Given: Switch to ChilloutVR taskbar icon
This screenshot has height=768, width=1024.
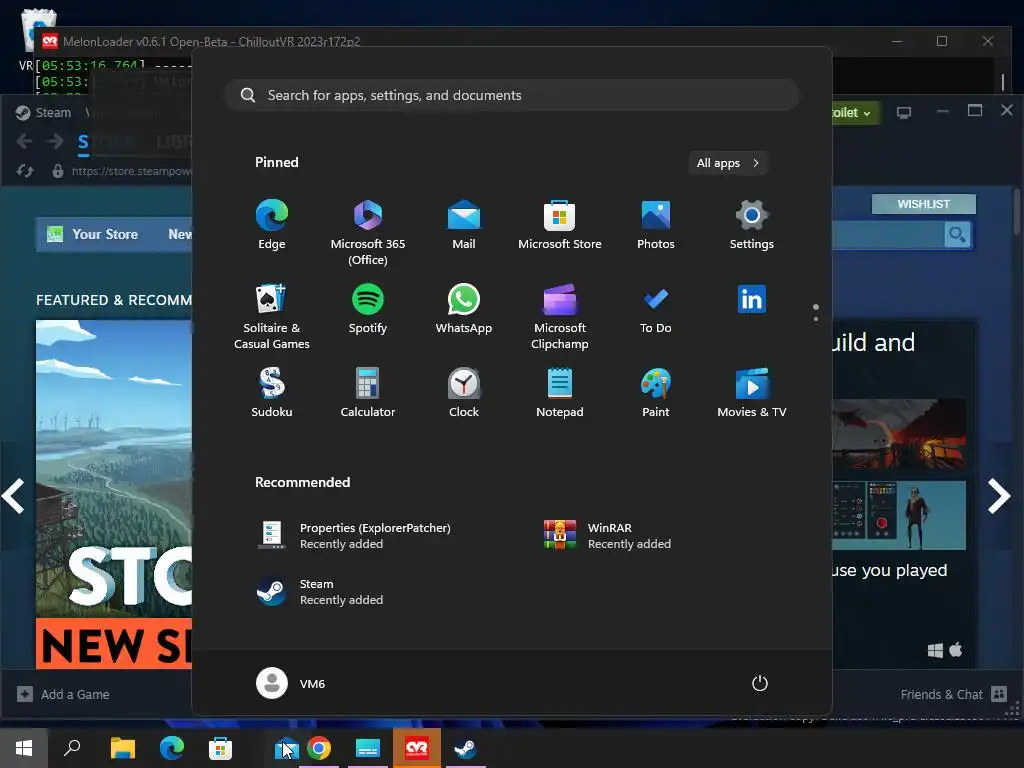Looking at the screenshot, I should 417,748.
